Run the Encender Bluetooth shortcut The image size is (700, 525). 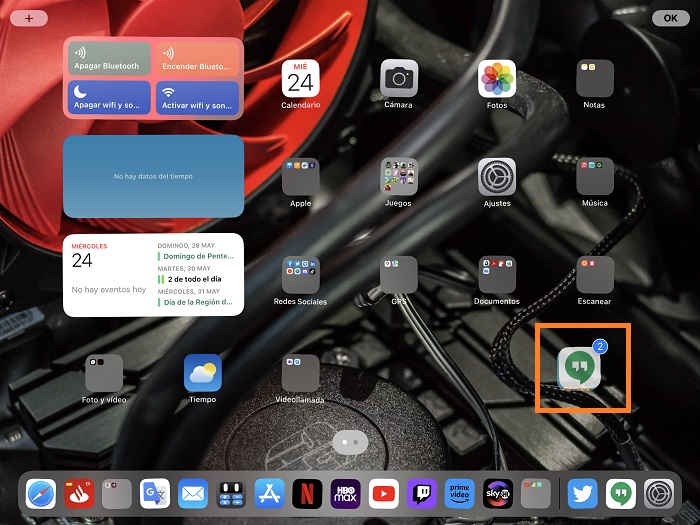click(197, 58)
